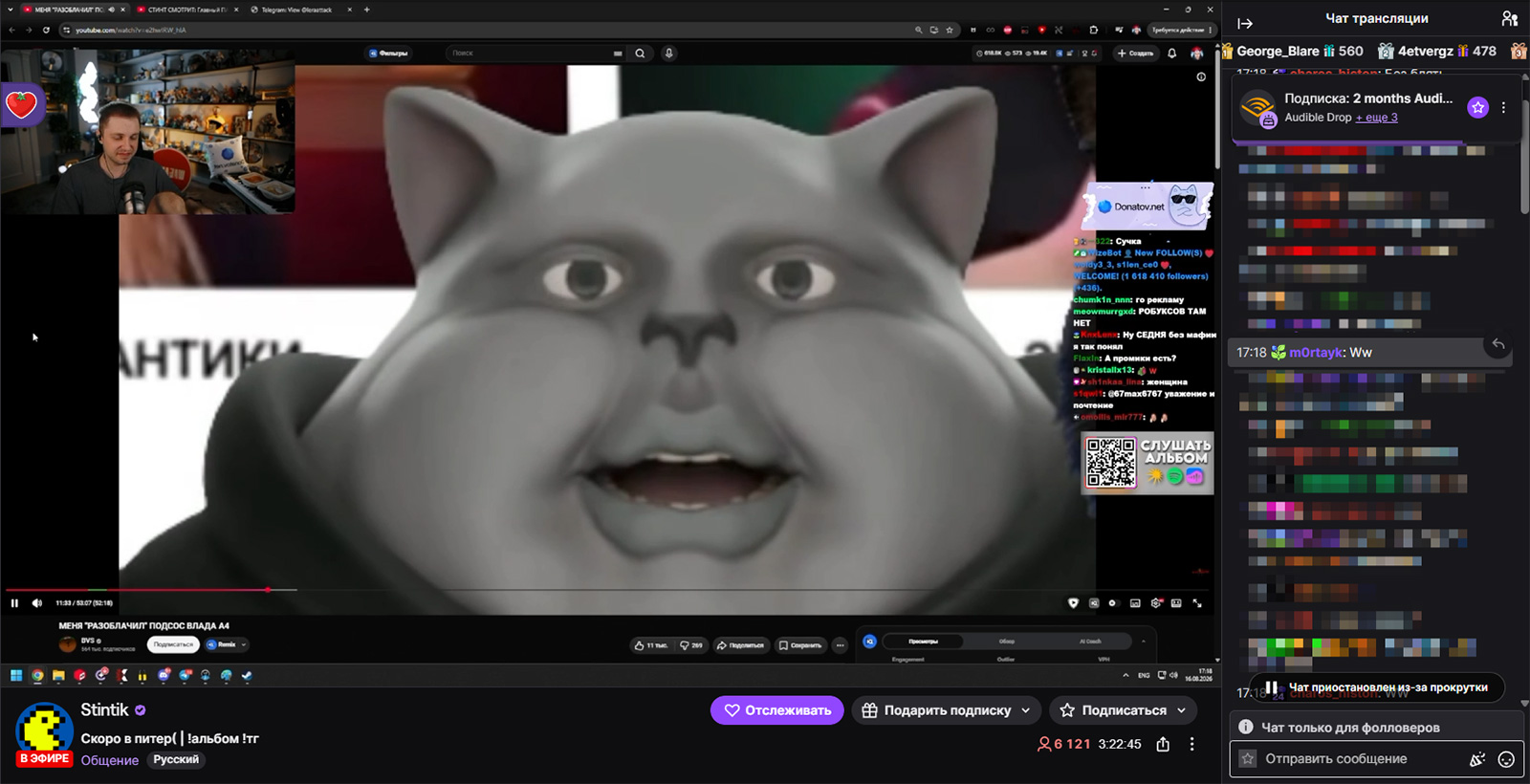Click the 6 121 viewer count
This screenshot has width=1530, height=784.
[1064, 744]
